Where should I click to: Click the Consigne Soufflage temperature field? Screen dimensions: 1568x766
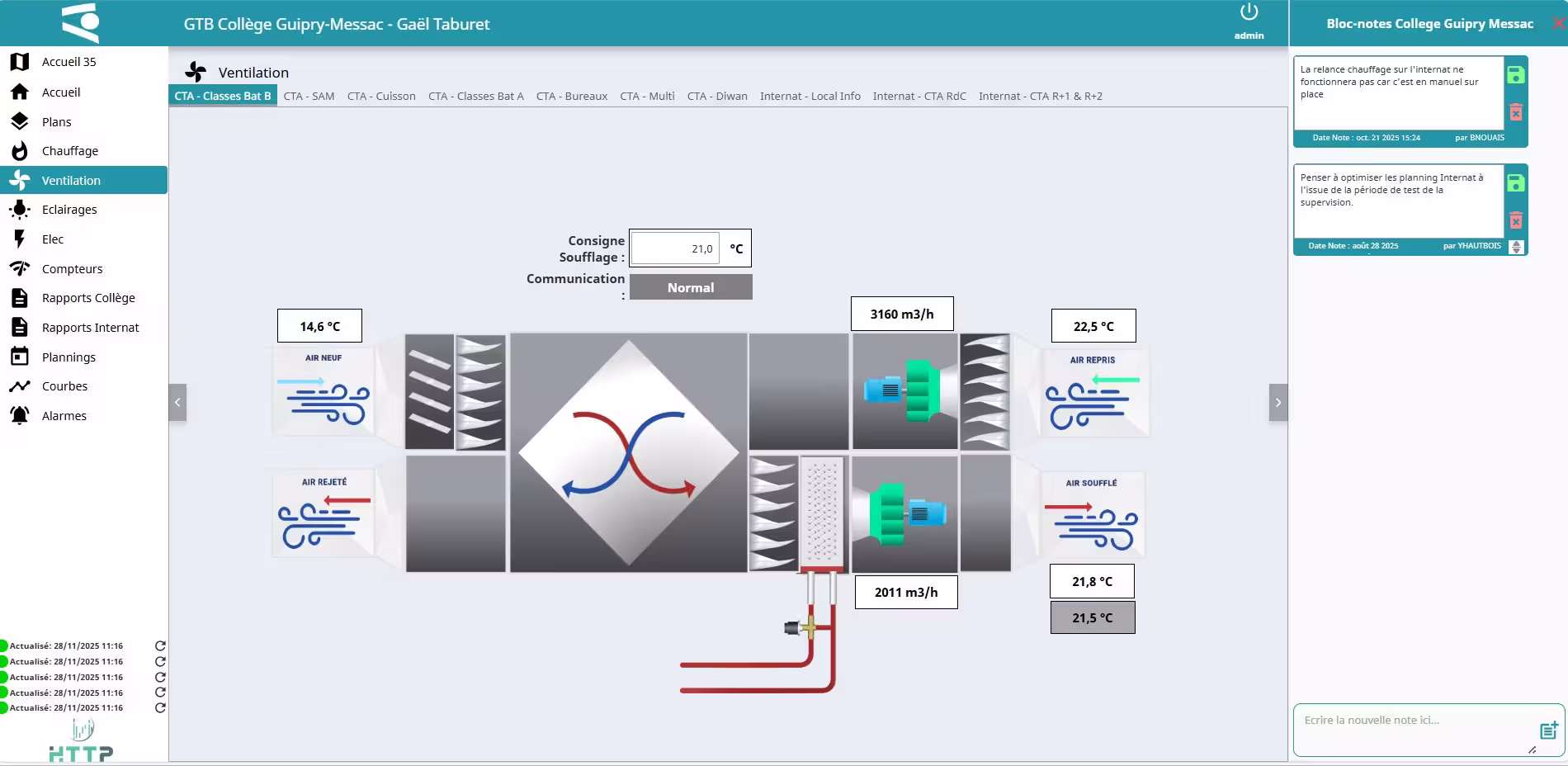click(675, 248)
